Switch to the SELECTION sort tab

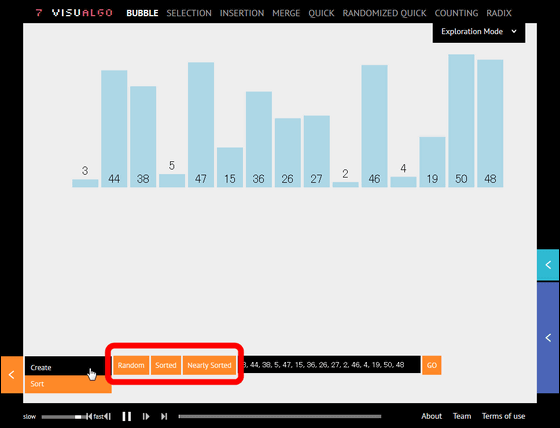click(189, 13)
